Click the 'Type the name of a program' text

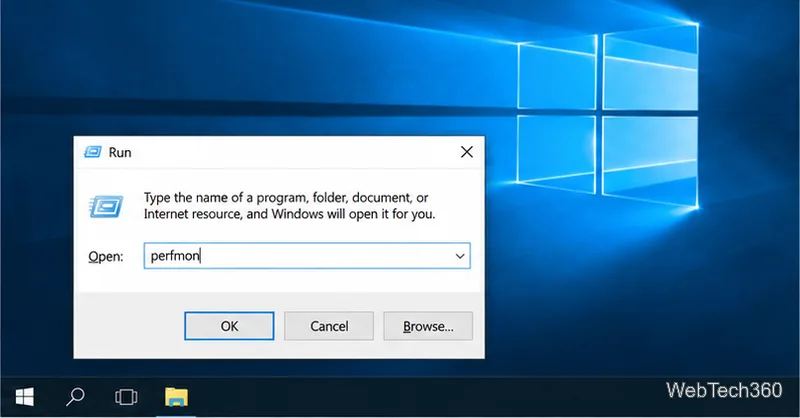tap(289, 206)
